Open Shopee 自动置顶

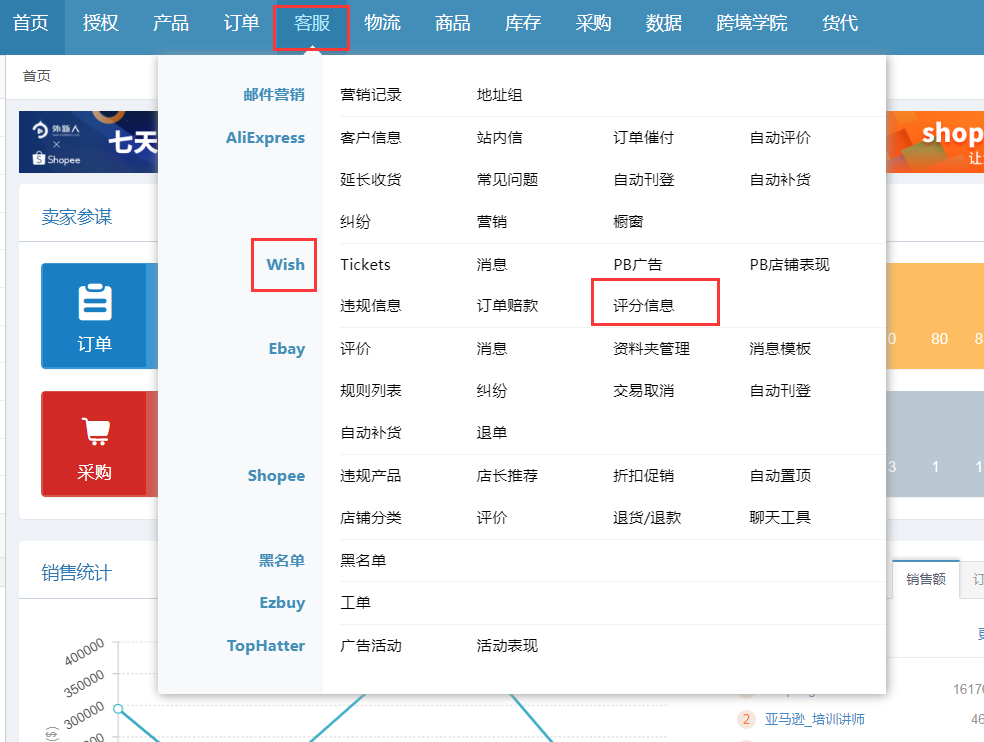[x=780, y=475]
